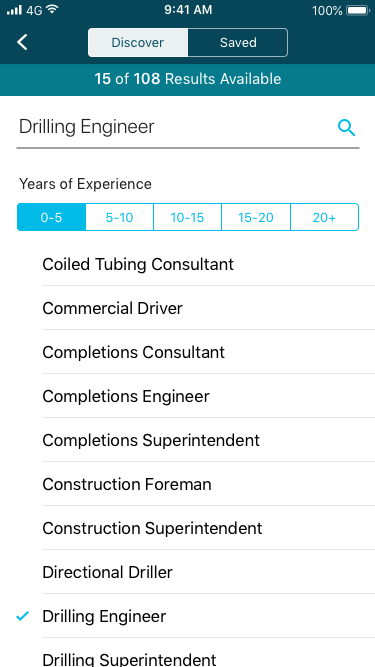Select 20+ years of experience
375x667 pixels.
pos(324,217)
